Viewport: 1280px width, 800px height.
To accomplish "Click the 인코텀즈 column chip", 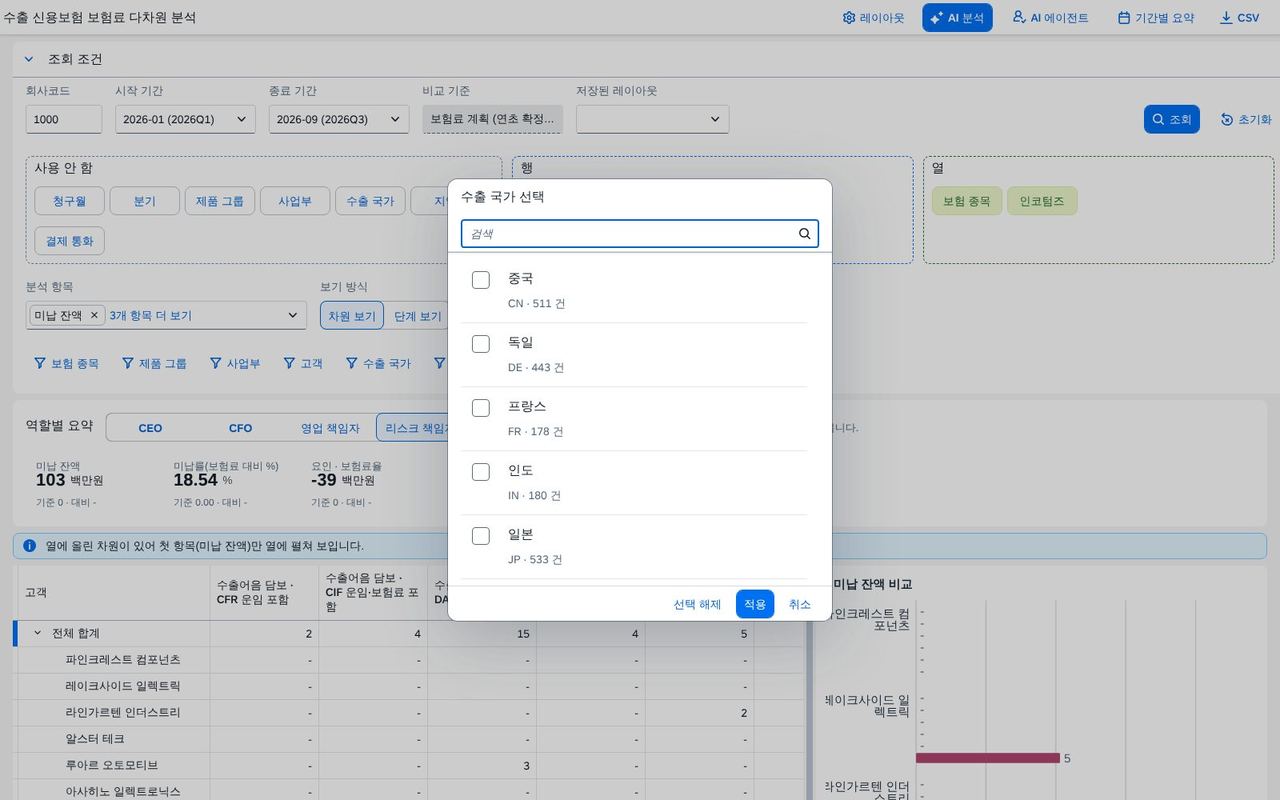I will [1042, 201].
